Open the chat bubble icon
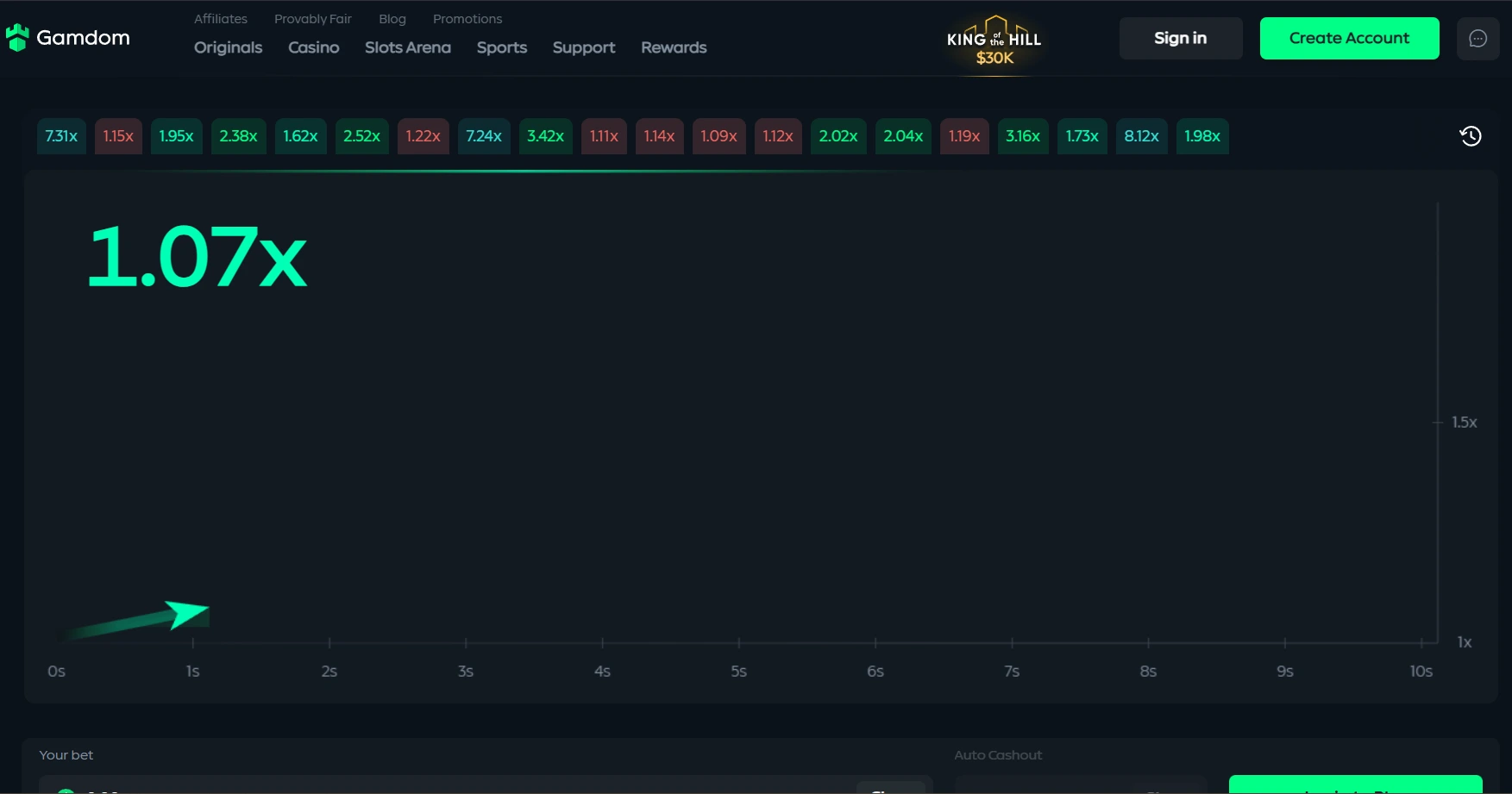1512x794 pixels. click(1477, 38)
